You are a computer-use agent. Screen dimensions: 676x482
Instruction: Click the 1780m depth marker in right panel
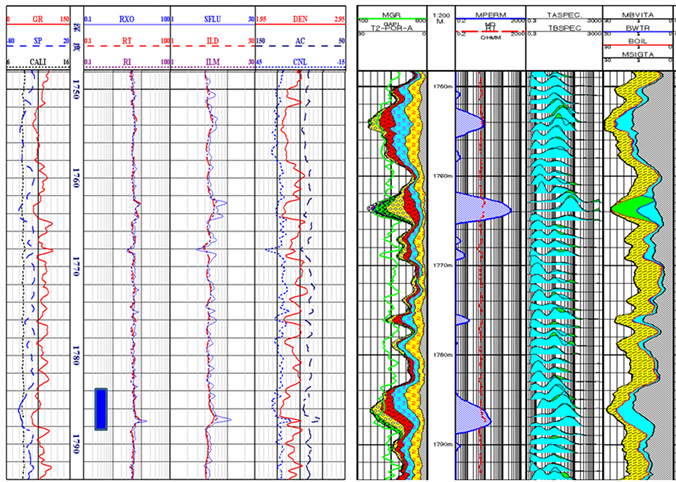coord(441,355)
